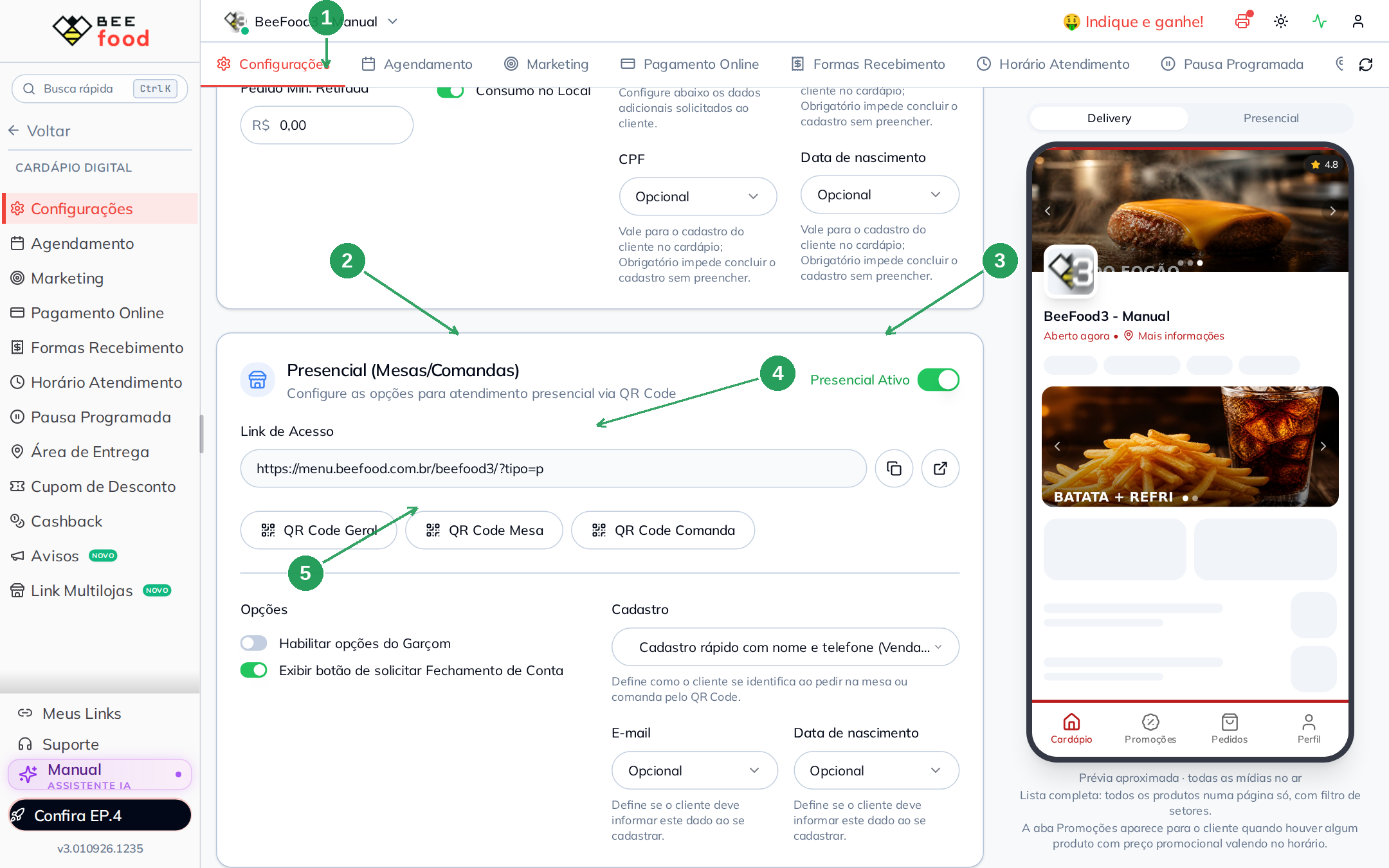Open Cardápio in the phone preview
Screen dimensions: 1389x868
click(1071, 728)
